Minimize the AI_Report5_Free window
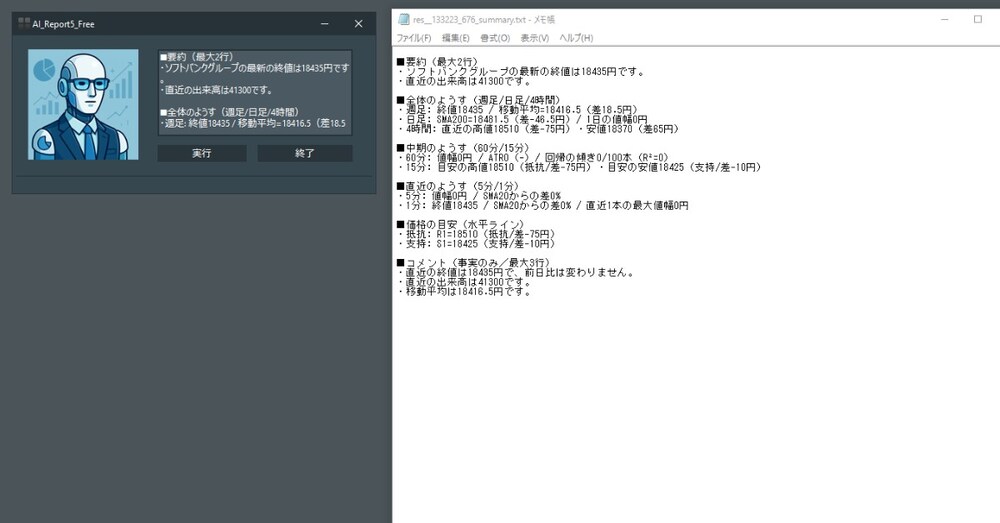Viewport: 1000px width, 523px height. coord(325,24)
